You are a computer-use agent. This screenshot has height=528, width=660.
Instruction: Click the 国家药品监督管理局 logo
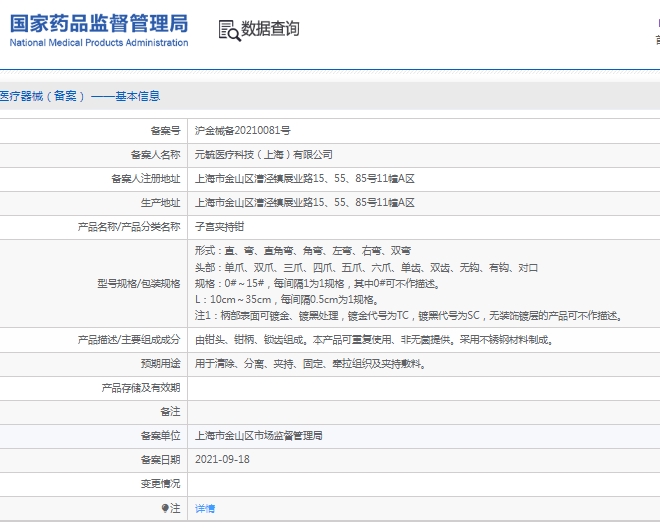pyautogui.click(x=99, y=30)
